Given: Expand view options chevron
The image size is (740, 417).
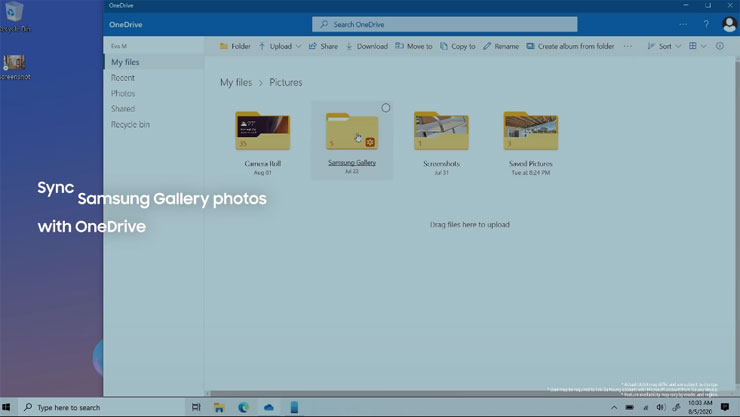Looking at the screenshot, I should pyautogui.click(x=703, y=46).
